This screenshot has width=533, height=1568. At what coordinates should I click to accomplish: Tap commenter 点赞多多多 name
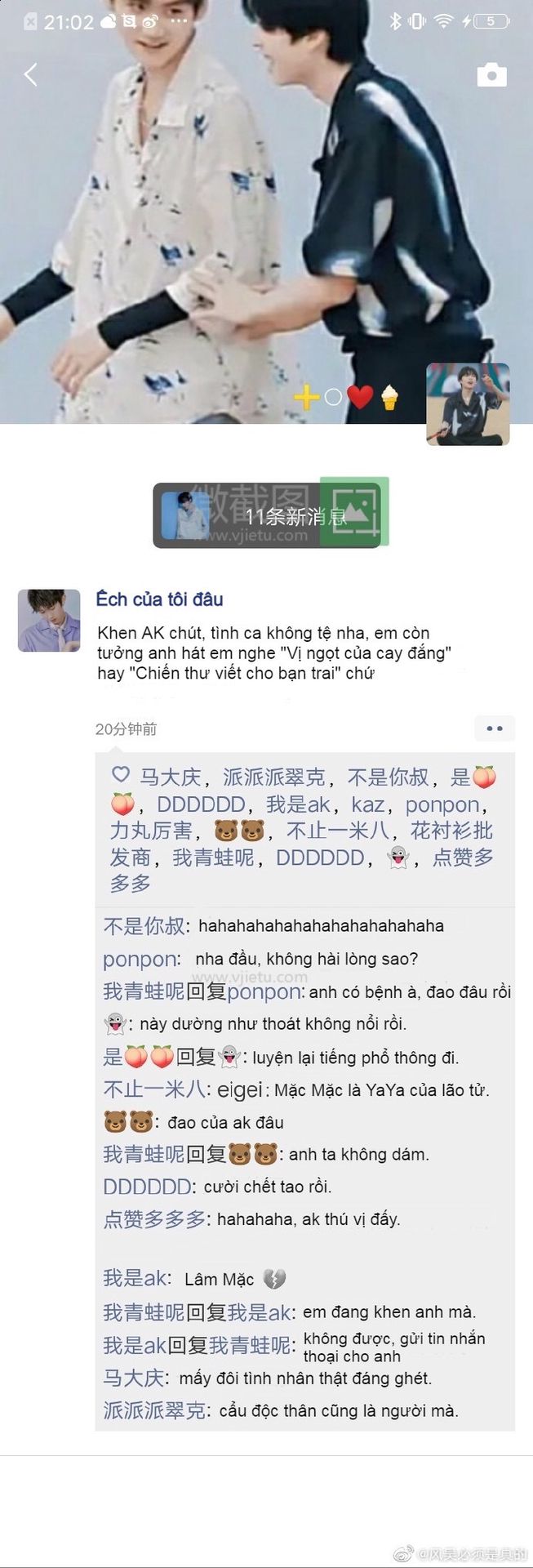(154, 1219)
